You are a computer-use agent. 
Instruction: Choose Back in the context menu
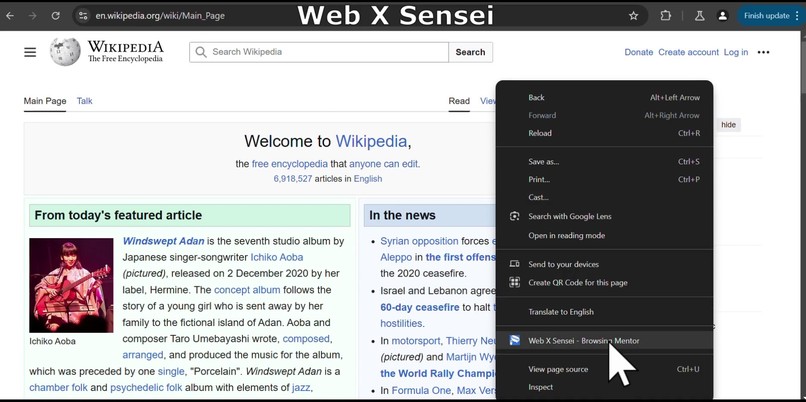pos(604,98)
